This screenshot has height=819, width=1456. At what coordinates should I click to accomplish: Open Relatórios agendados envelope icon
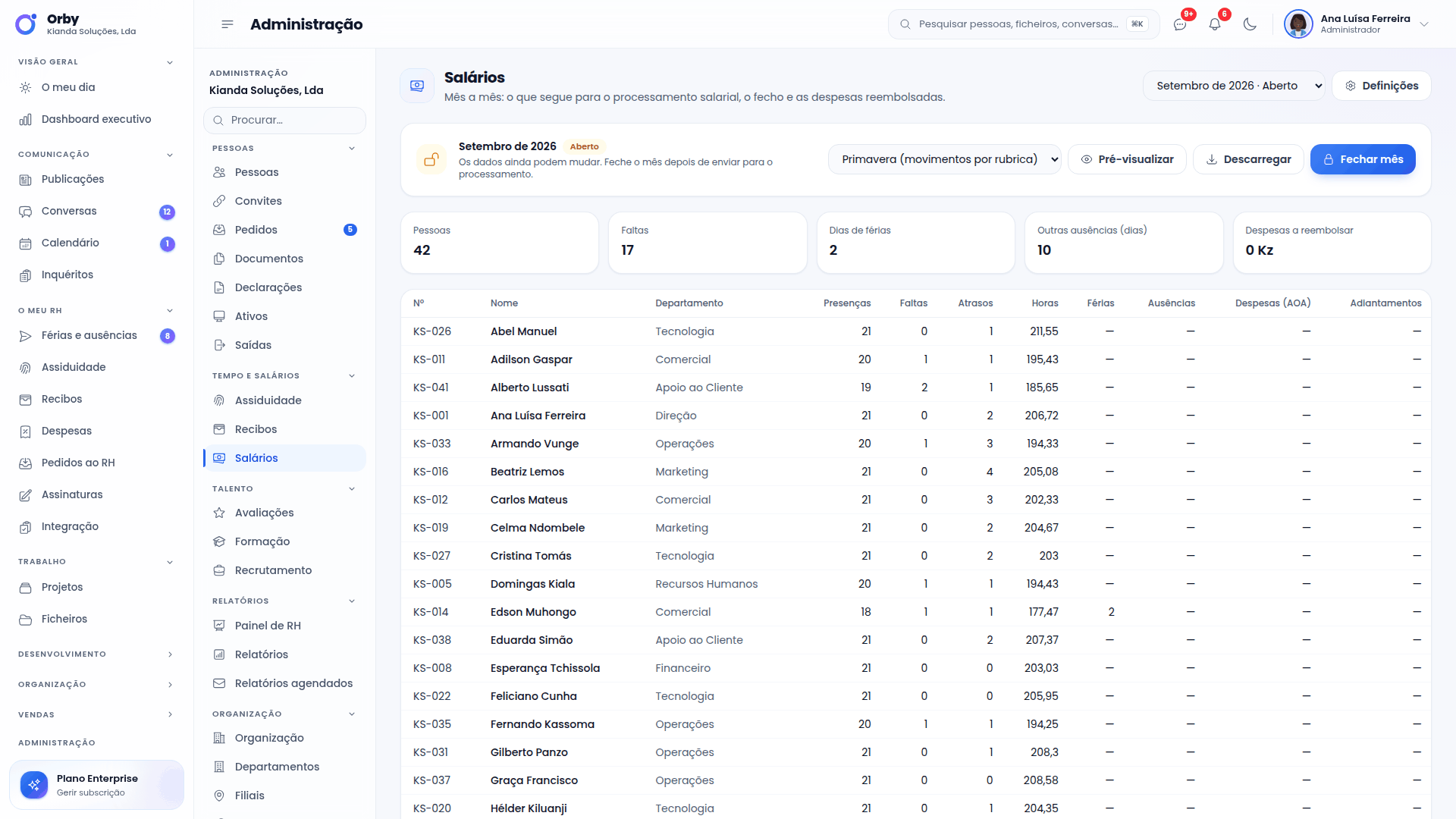[x=219, y=683]
